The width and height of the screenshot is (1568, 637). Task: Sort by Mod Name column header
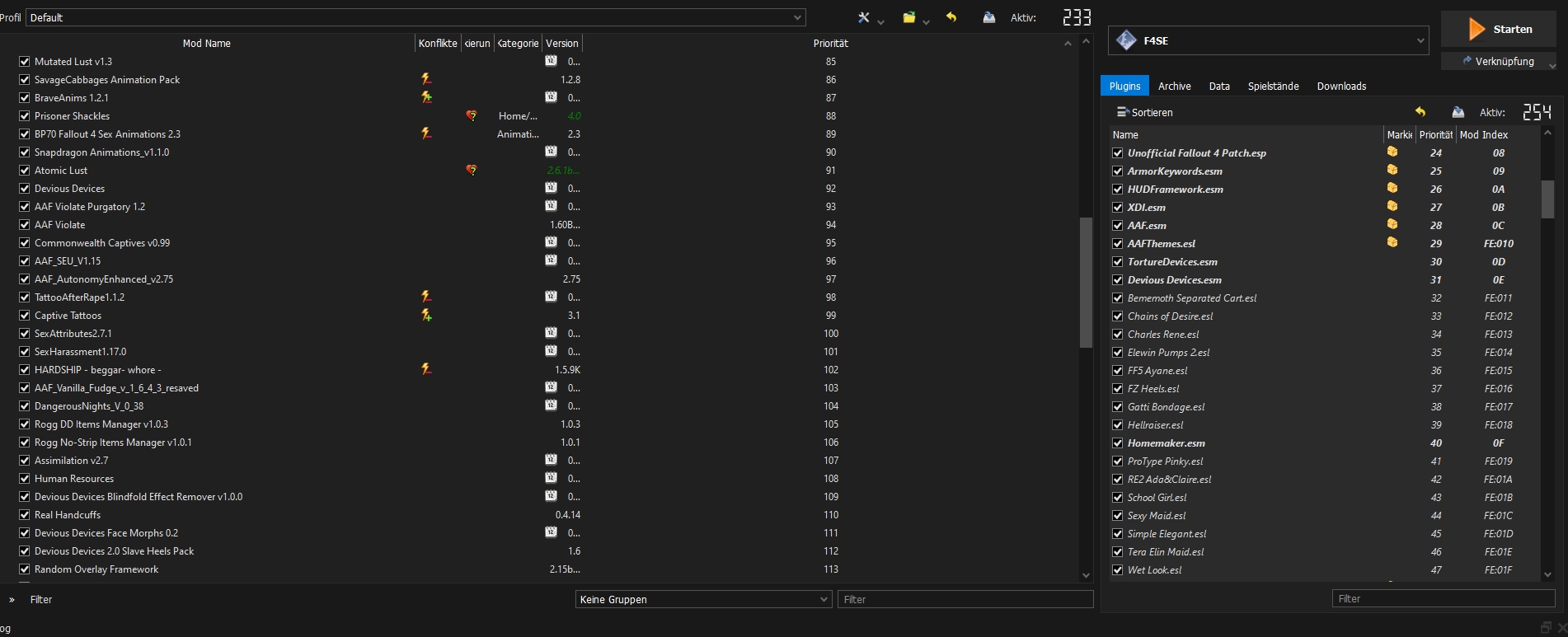[x=207, y=43]
